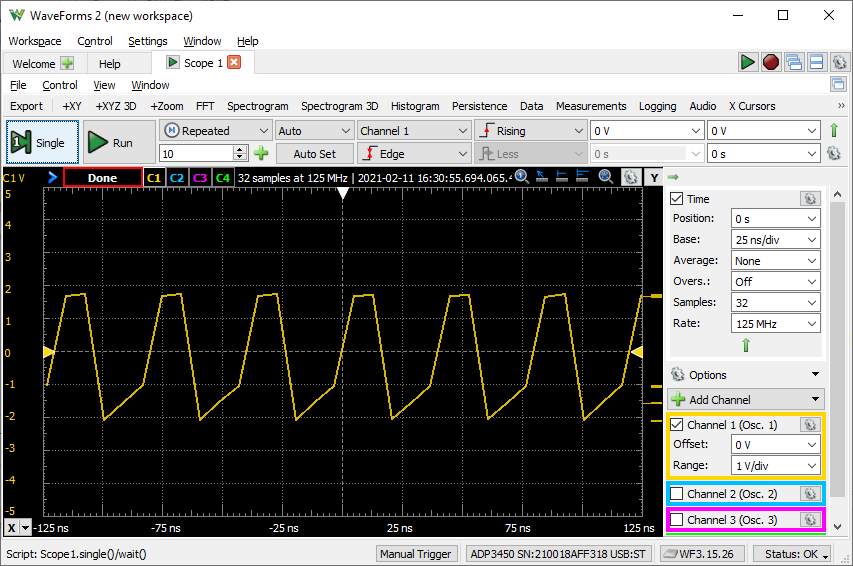Cascade instrument windows icon
The height and width of the screenshot is (566, 853).
point(794,62)
